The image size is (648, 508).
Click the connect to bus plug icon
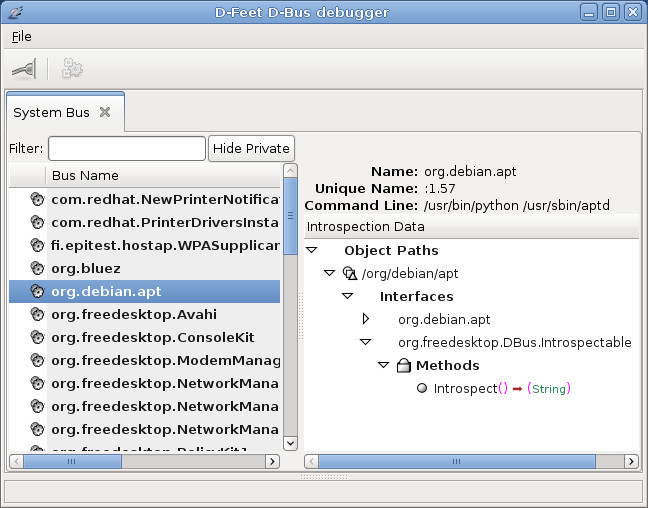[24, 69]
